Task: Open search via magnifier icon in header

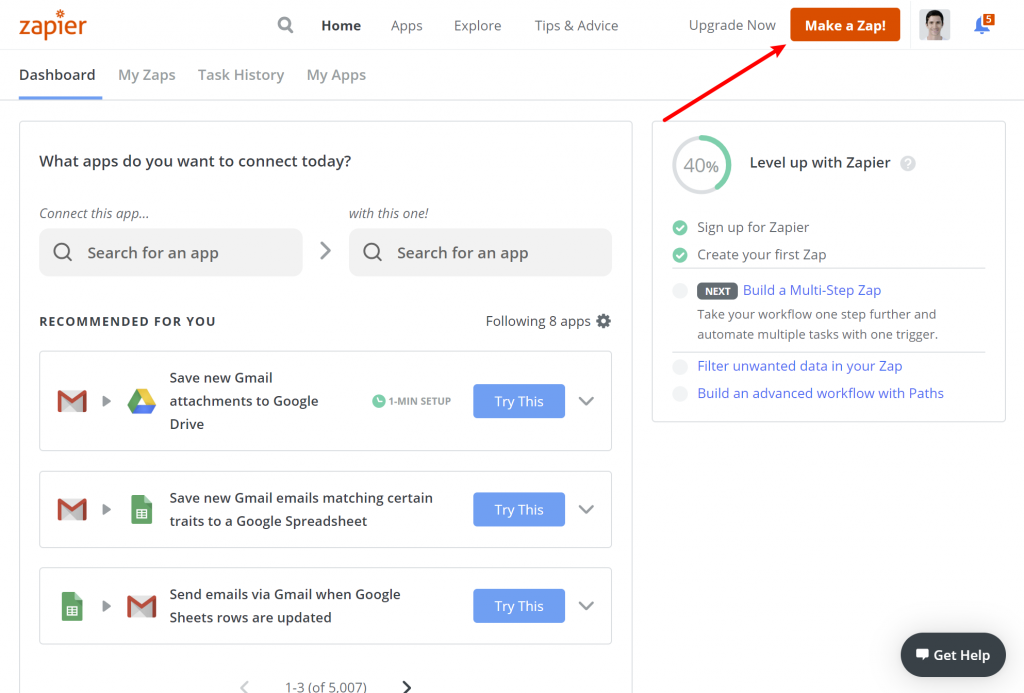Action: coord(286,25)
